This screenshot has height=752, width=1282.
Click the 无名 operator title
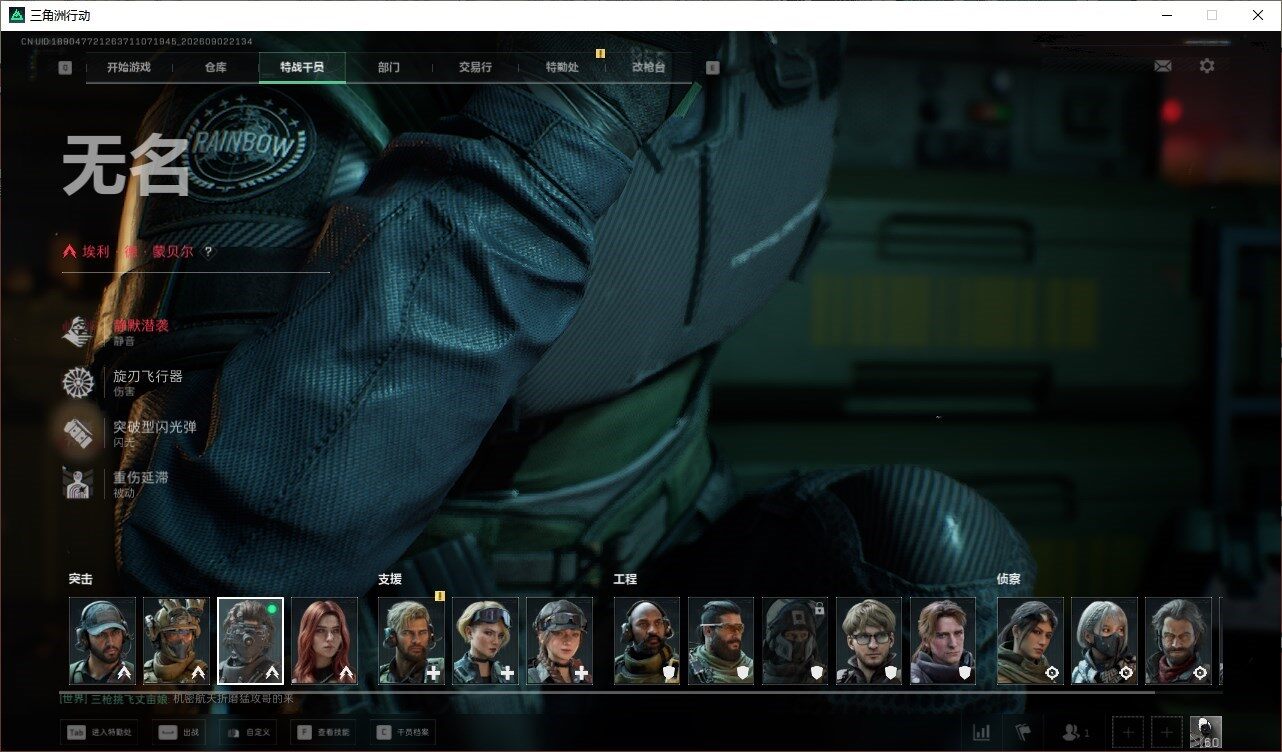pos(126,166)
